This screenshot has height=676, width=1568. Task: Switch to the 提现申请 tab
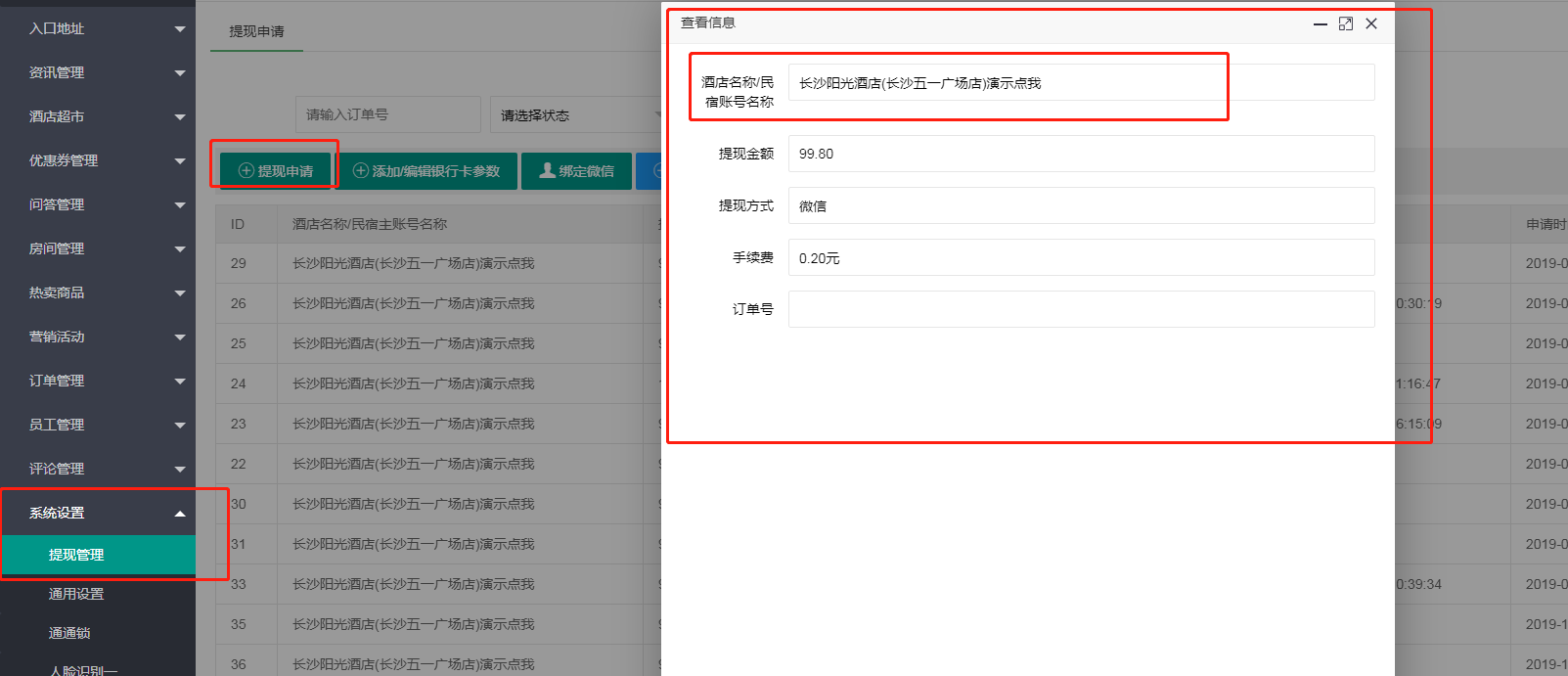(x=256, y=31)
